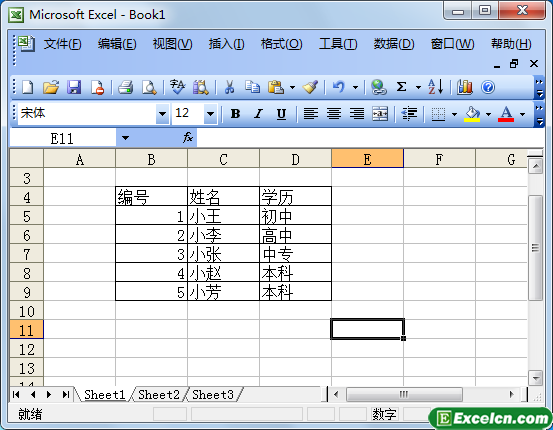
Task: Go to first sheet tab navigation button
Action: 16,394
